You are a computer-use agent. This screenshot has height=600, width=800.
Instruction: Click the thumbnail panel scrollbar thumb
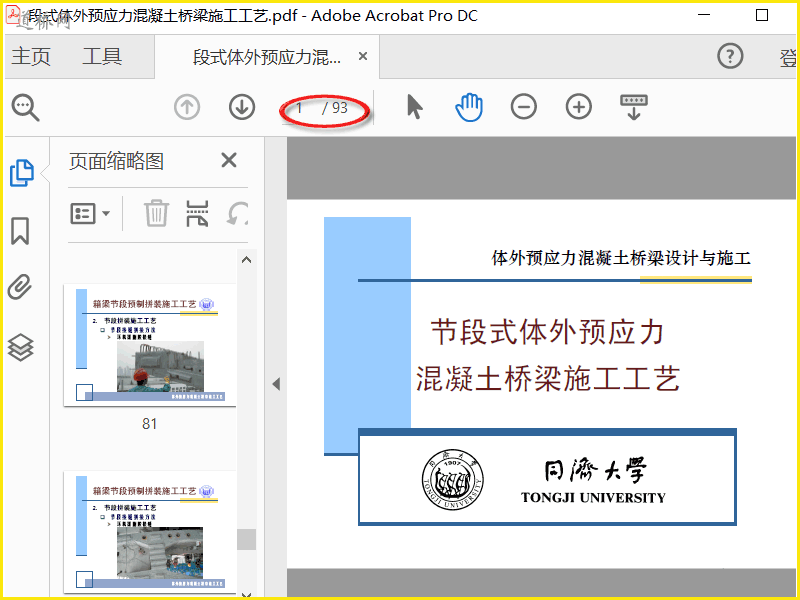pos(246,539)
